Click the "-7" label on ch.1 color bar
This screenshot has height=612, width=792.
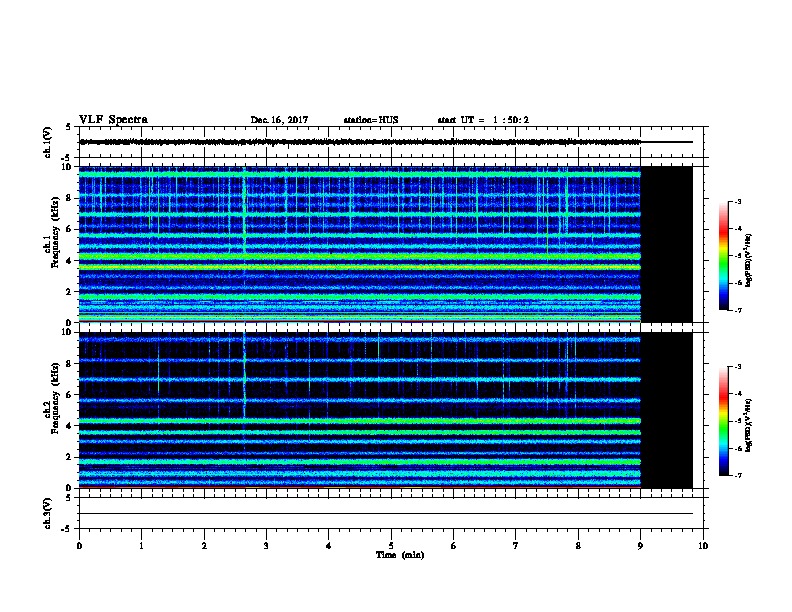737,310
